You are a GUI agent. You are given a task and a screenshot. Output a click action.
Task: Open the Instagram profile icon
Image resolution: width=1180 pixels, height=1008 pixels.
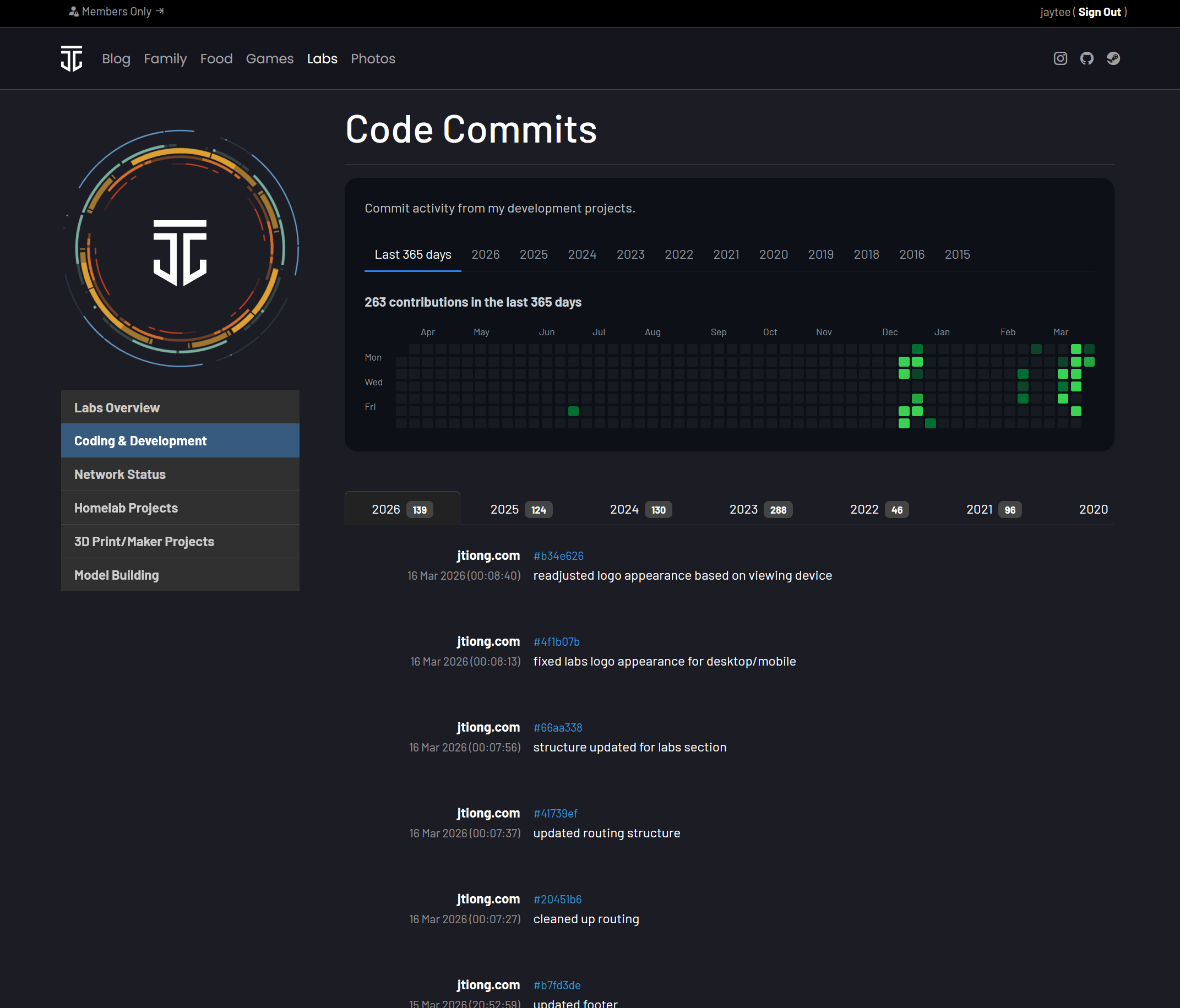click(1060, 59)
